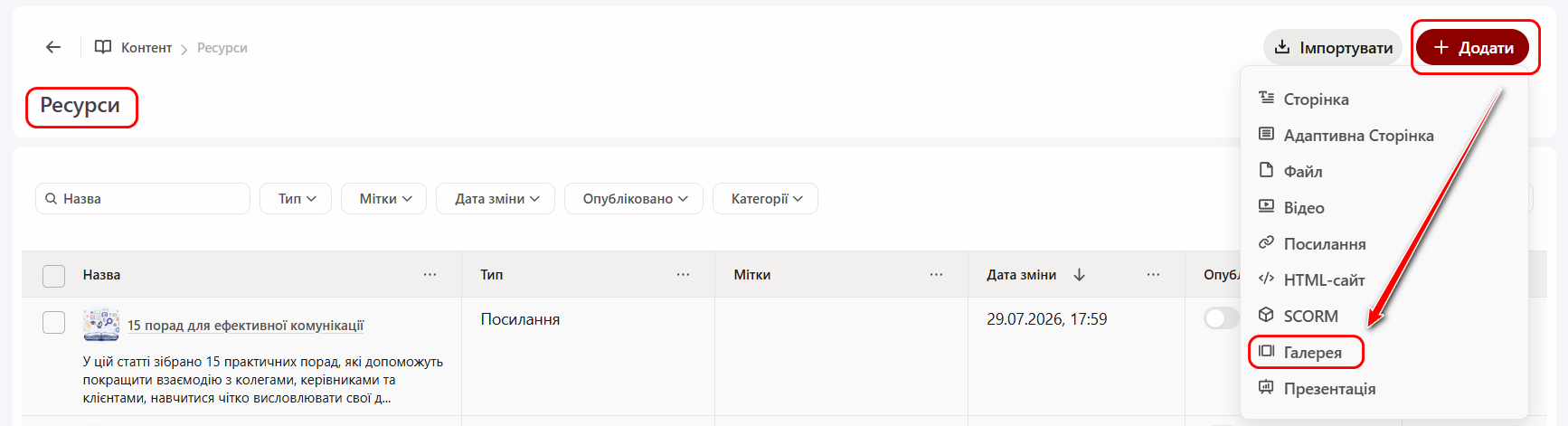
Task: Check the box for 15 порад row
Action: pos(54,322)
